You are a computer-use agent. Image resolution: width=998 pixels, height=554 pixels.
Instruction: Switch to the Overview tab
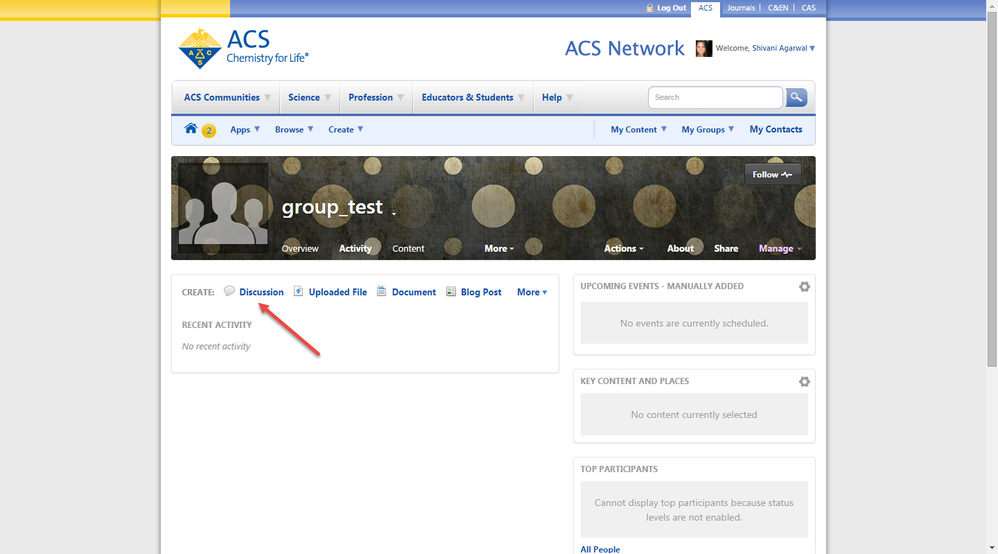pos(300,248)
